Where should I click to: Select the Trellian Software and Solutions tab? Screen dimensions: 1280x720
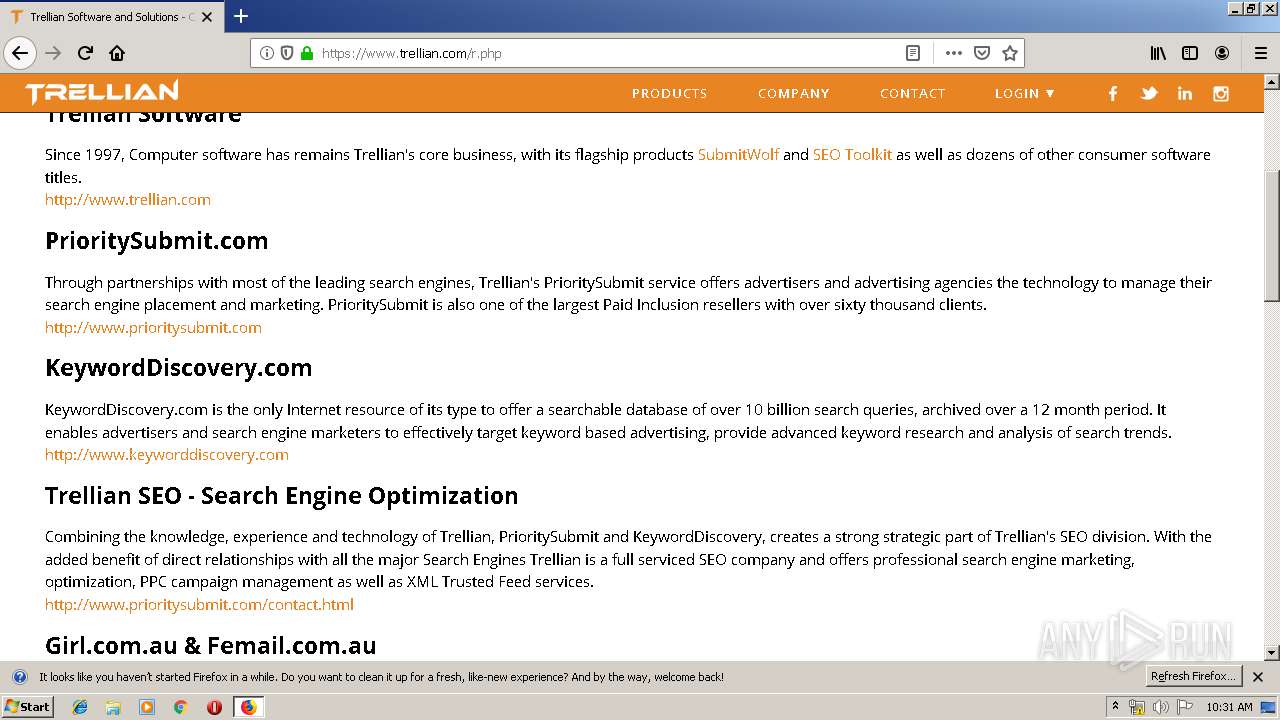click(111, 17)
